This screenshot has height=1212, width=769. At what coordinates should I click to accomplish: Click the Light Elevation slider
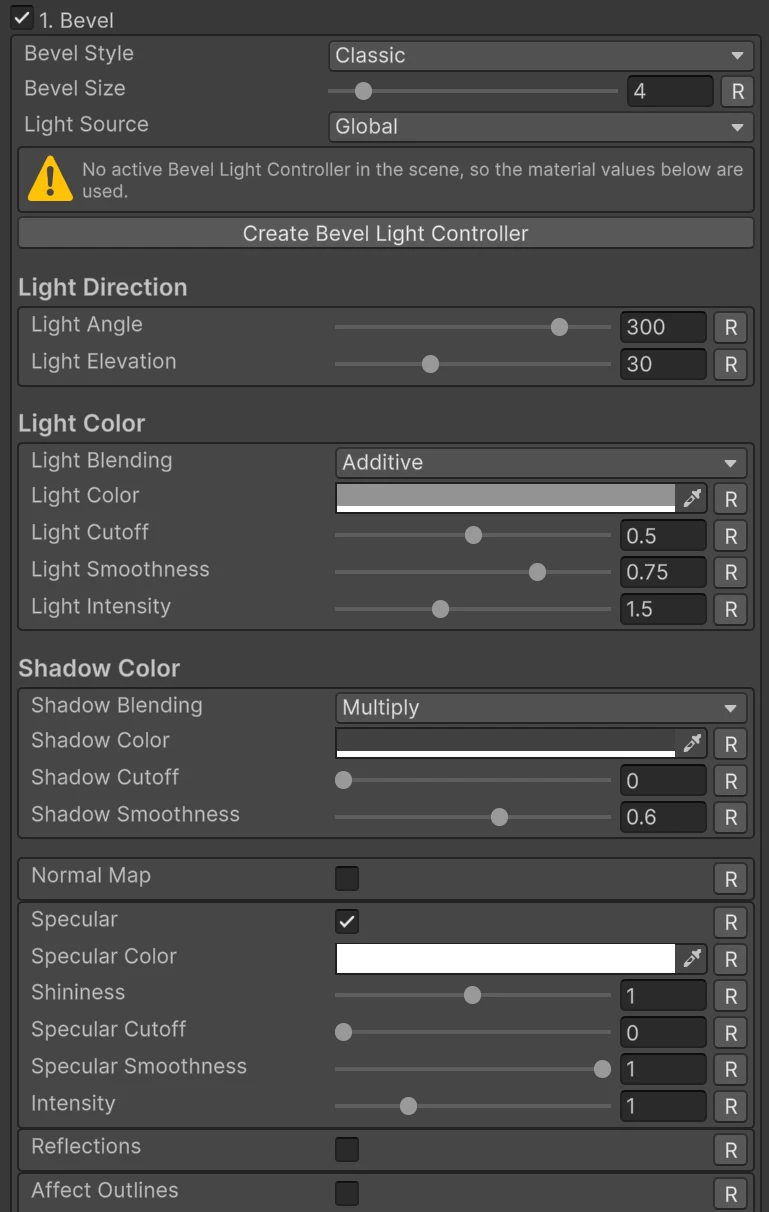(x=473, y=364)
